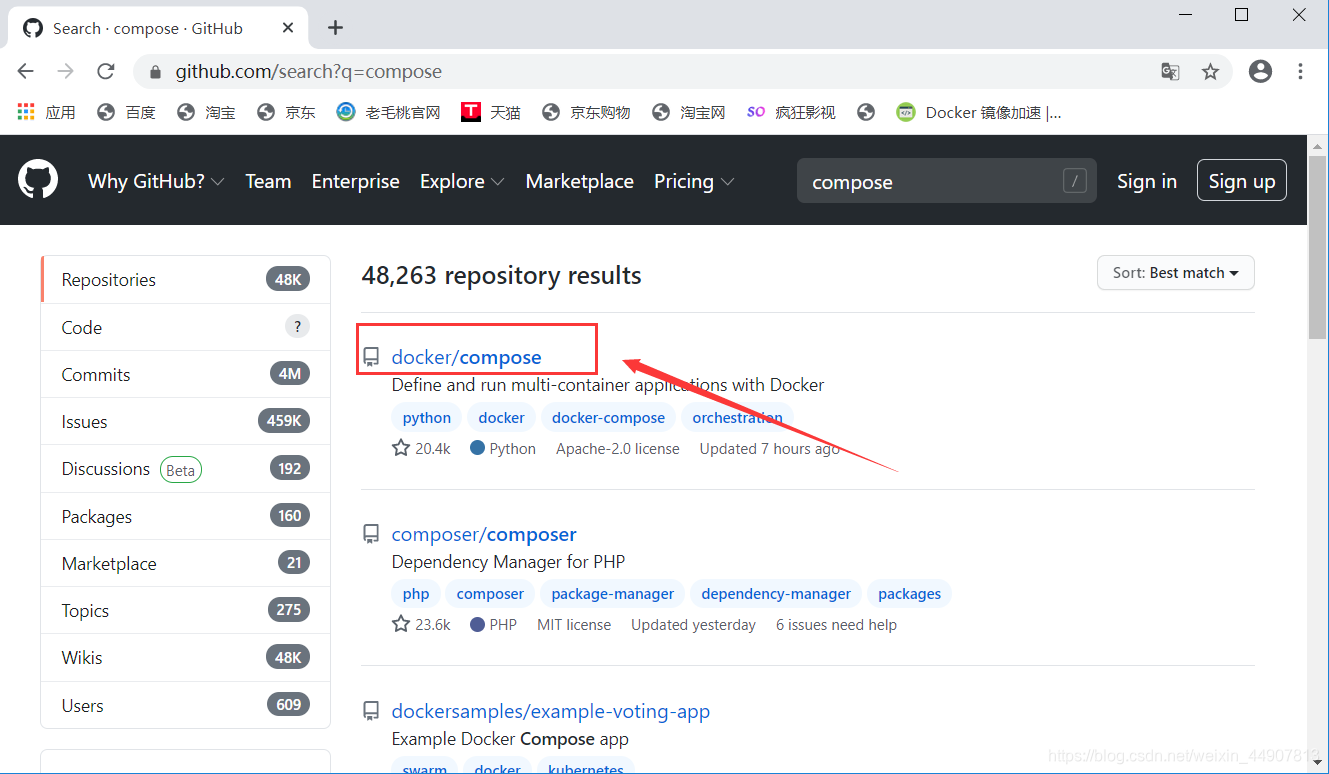This screenshot has width=1329, height=774.
Task: Close the Search compose GitHub tab
Action: pyautogui.click(x=288, y=28)
